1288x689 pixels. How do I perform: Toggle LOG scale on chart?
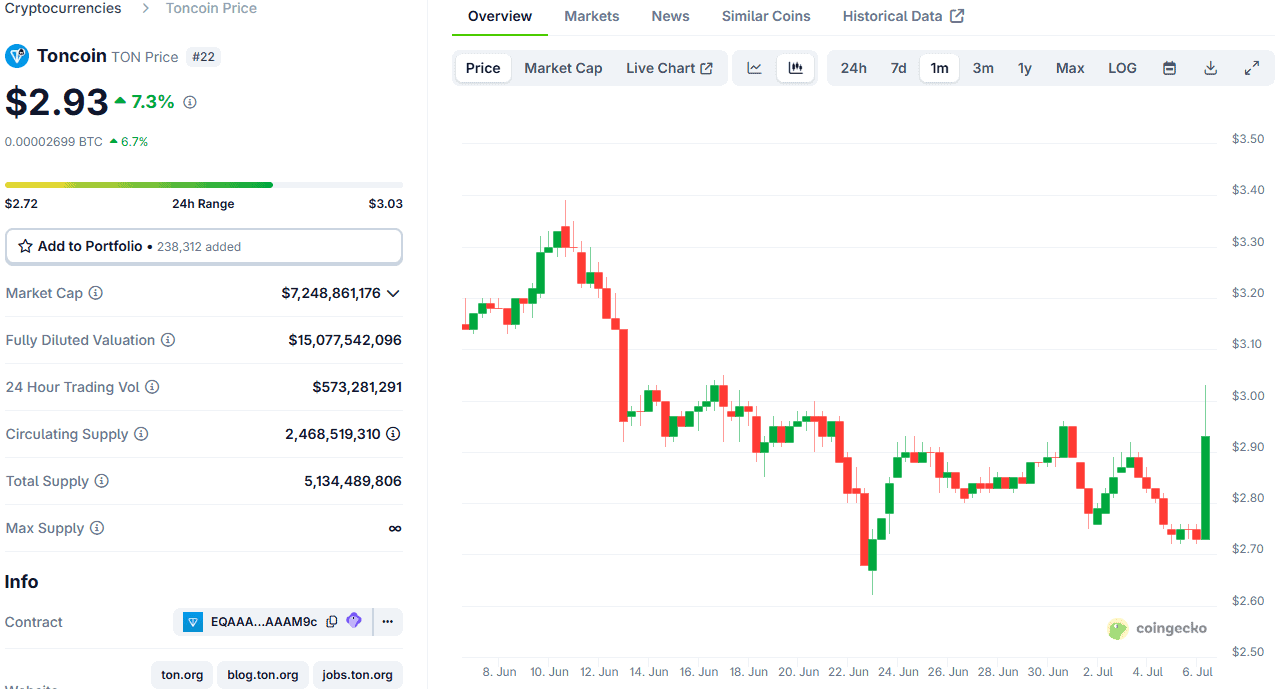pos(1122,68)
